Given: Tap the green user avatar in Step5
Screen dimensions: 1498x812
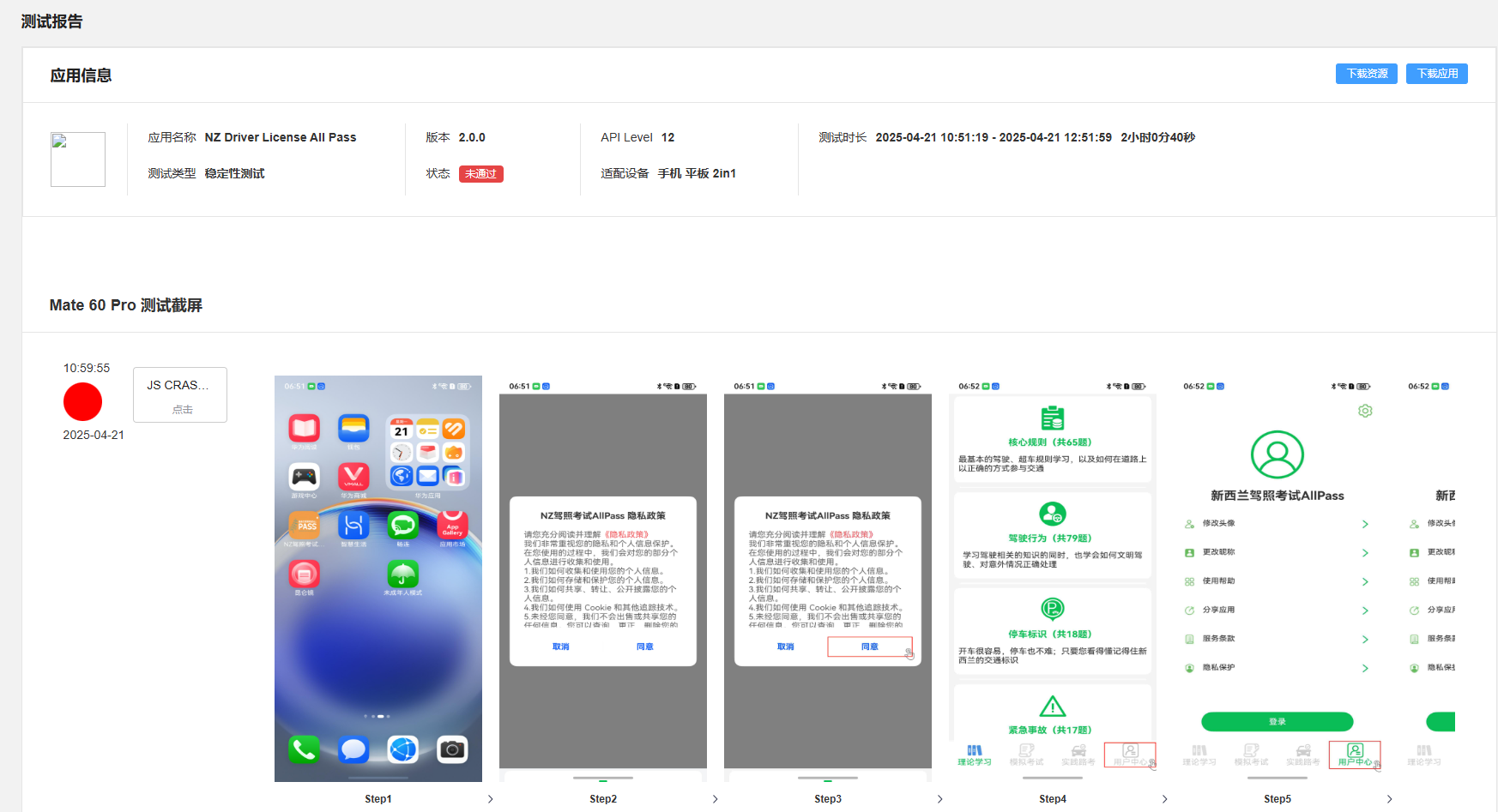Looking at the screenshot, I should 1277,454.
